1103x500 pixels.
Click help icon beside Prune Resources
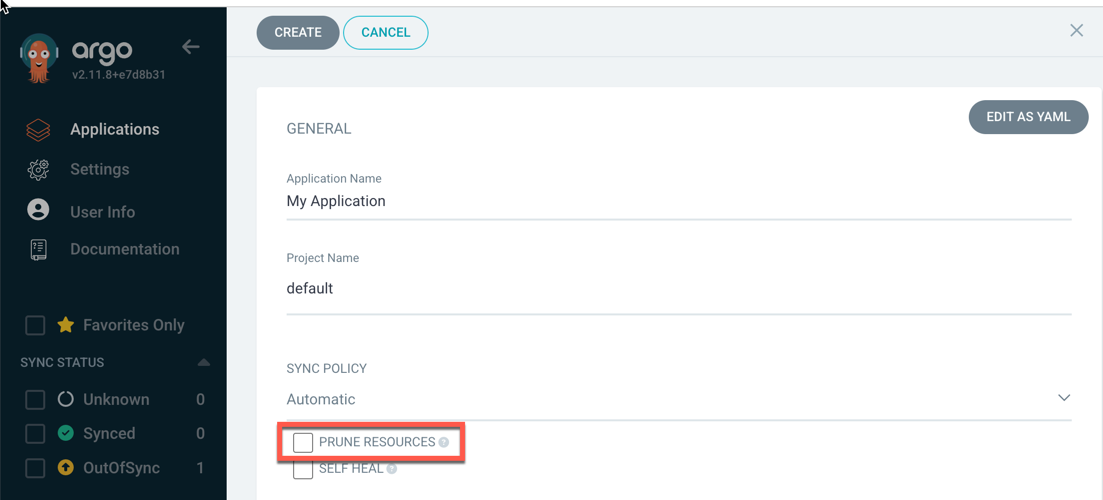tap(444, 442)
